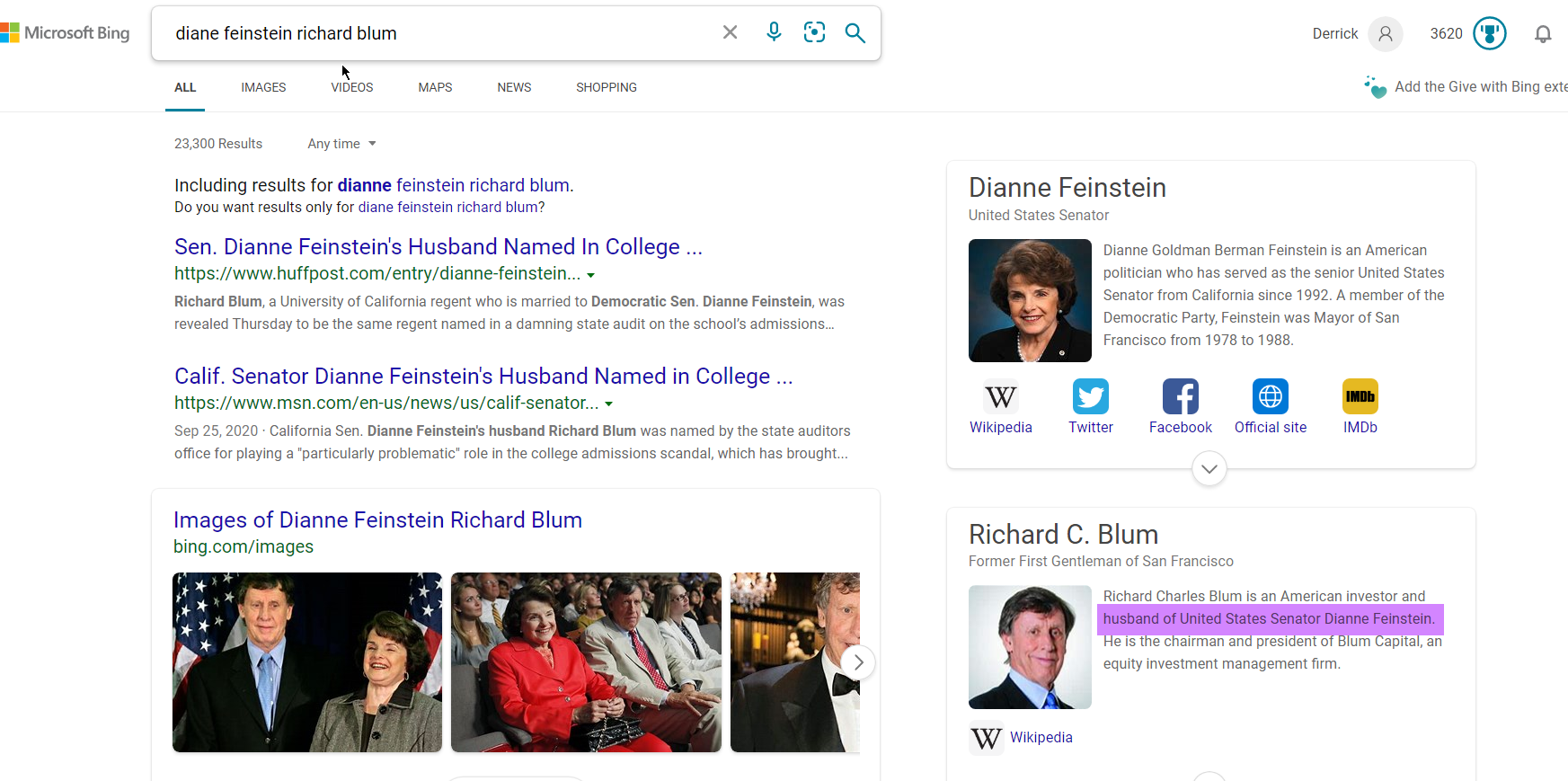Screen dimensions: 1568x781
Task: Click the 'Richard C. Blum' card title
Action: click(1063, 535)
